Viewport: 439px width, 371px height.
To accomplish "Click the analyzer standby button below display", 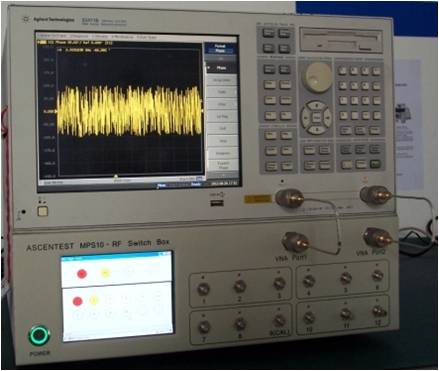I will point(43,211).
